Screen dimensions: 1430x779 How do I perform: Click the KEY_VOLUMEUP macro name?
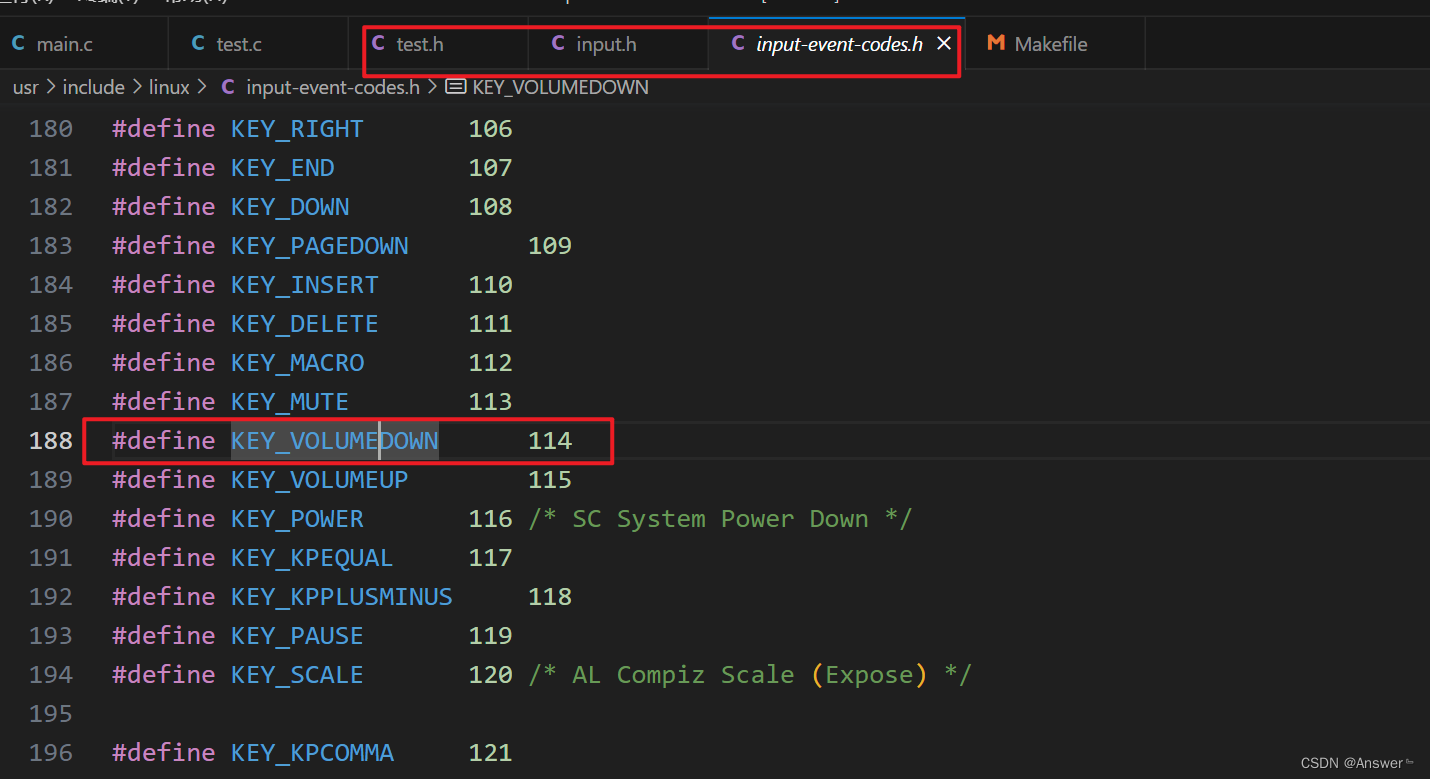320,480
